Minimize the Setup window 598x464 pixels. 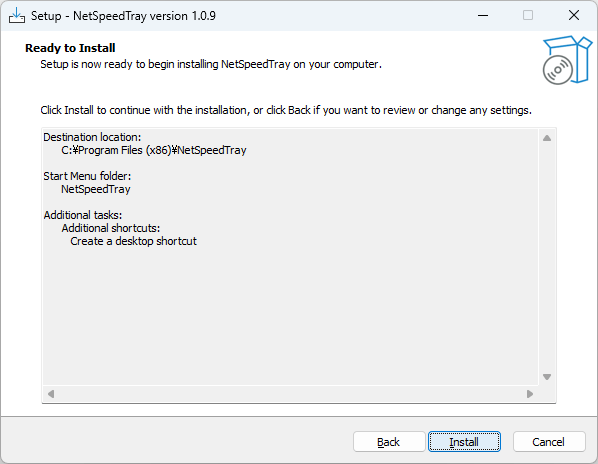click(x=483, y=16)
